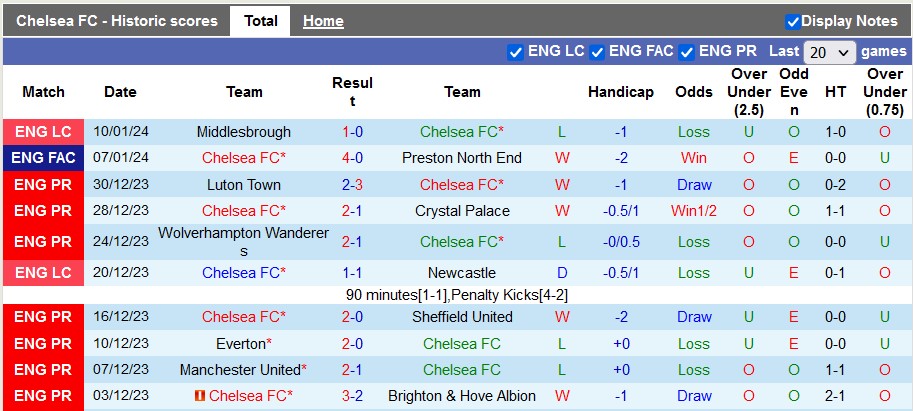This screenshot has height=411, width=913.
Task: Click the ENG FAC league badge
Action: [x=43, y=158]
